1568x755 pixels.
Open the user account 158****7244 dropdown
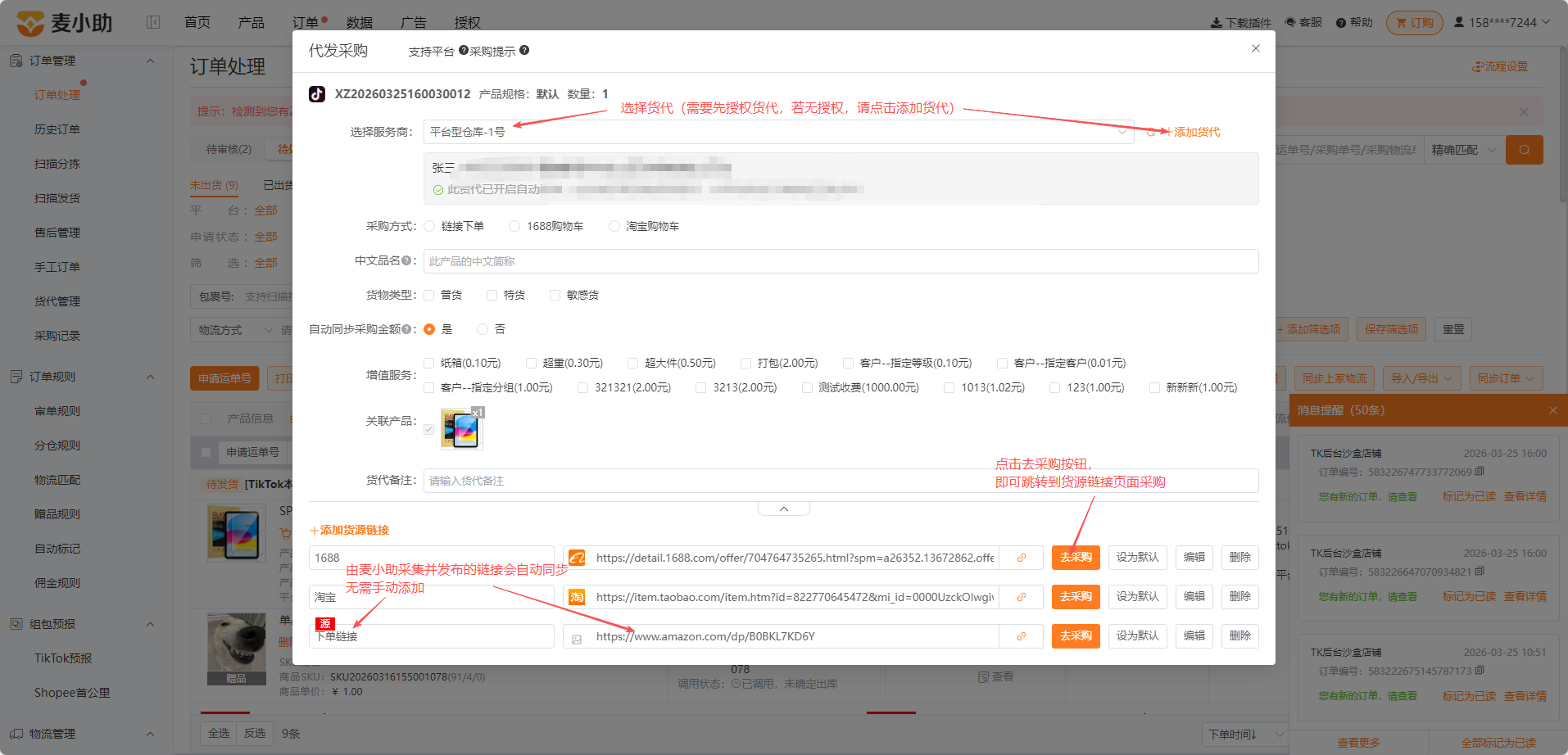pos(1502,22)
